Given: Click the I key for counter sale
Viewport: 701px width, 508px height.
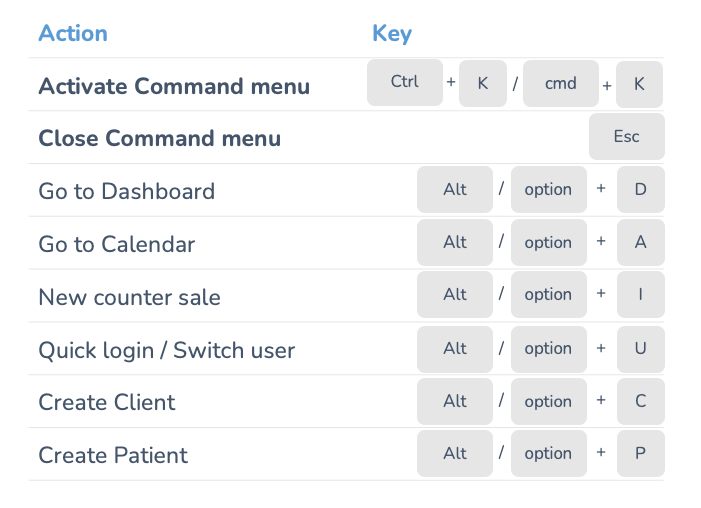Looking at the screenshot, I should pos(640,295).
